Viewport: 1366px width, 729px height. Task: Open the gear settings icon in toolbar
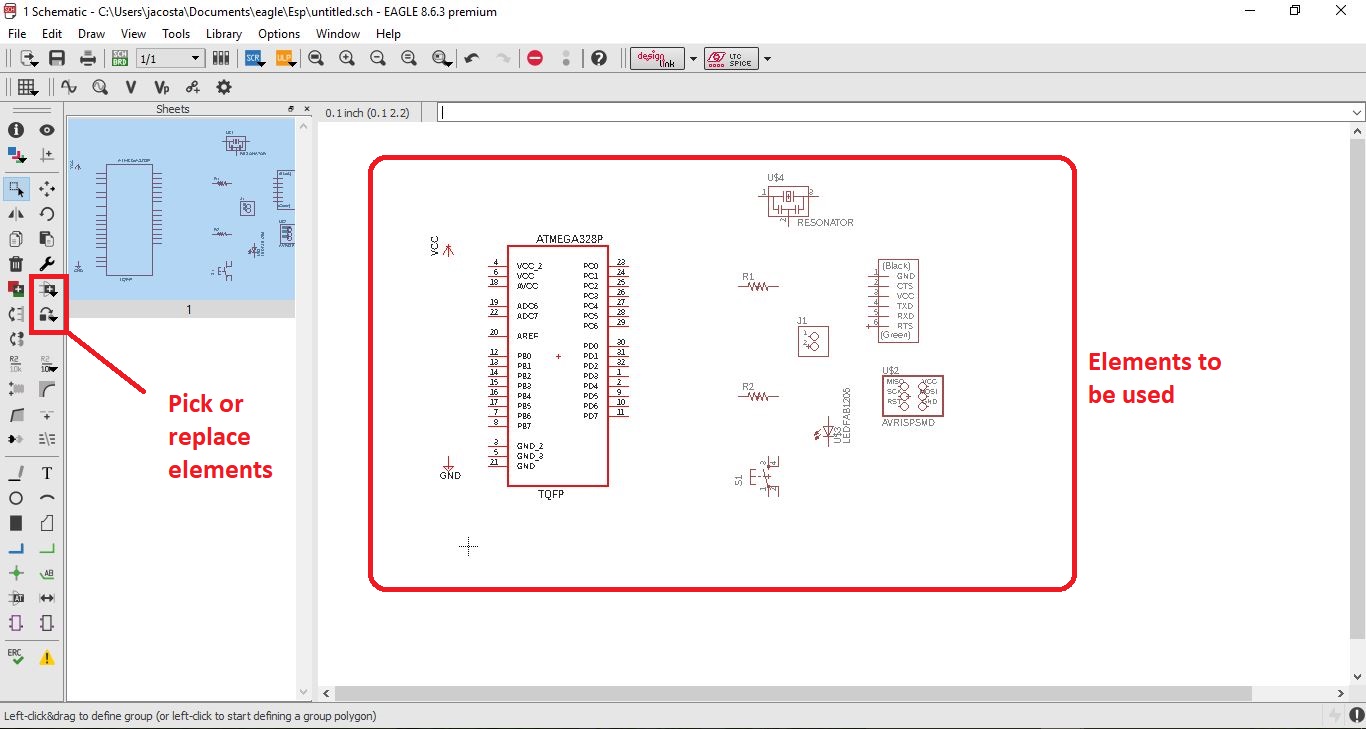[224, 87]
